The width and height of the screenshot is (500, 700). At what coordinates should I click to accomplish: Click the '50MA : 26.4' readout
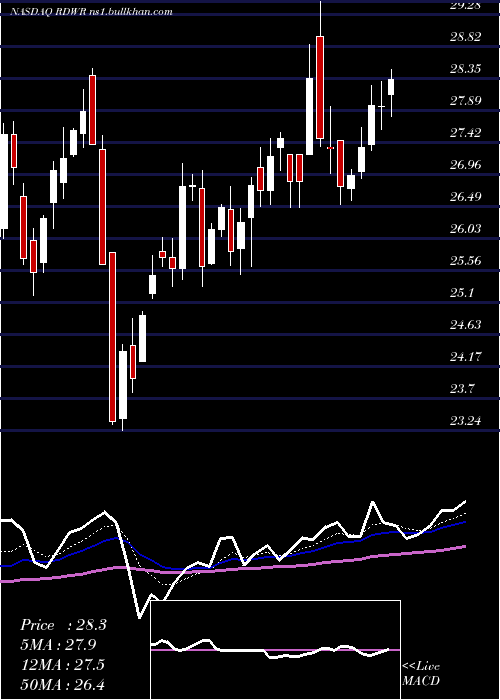(x=62, y=684)
